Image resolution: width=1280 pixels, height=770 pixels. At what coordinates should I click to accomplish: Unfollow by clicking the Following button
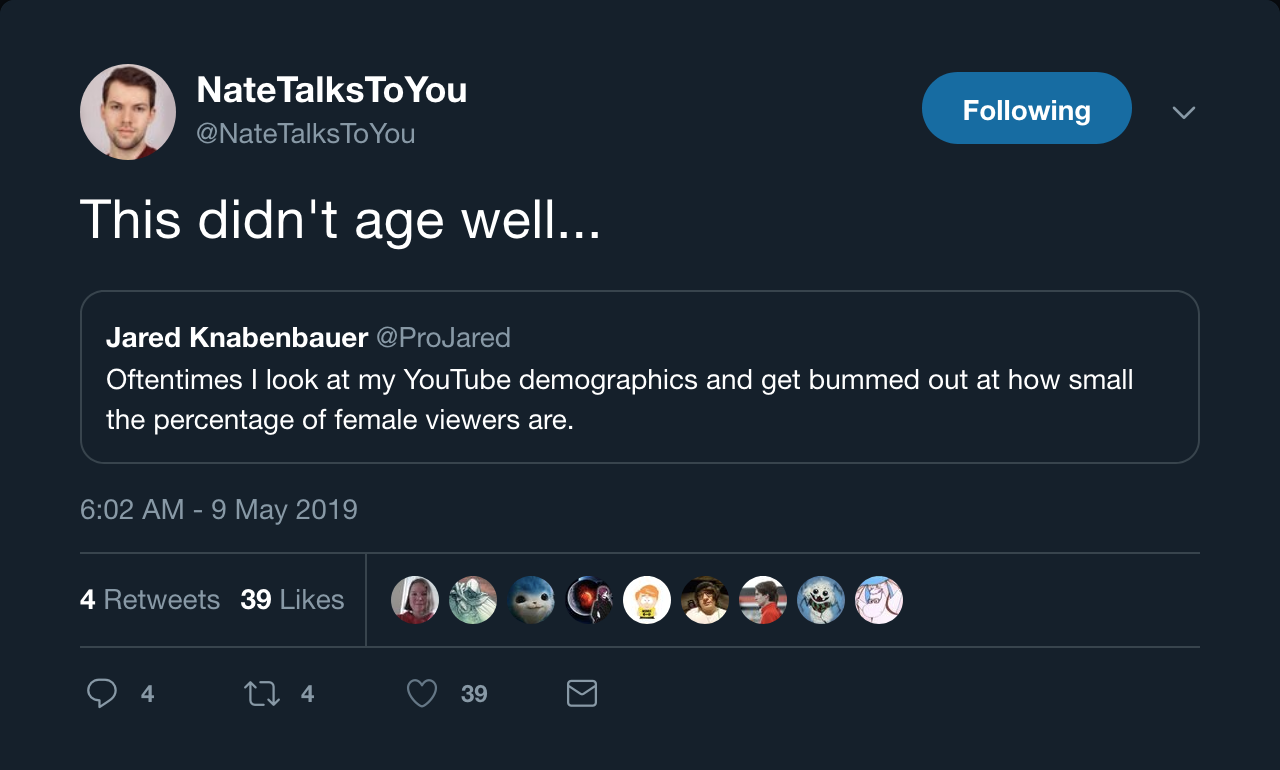(1026, 107)
